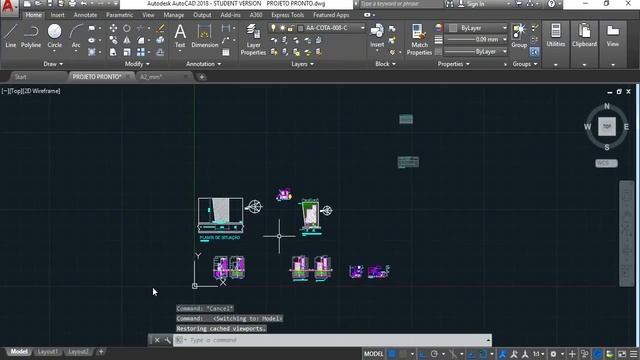Screen dimensions: 640x360
Task: Select the Circle tool
Action: (54, 36)
